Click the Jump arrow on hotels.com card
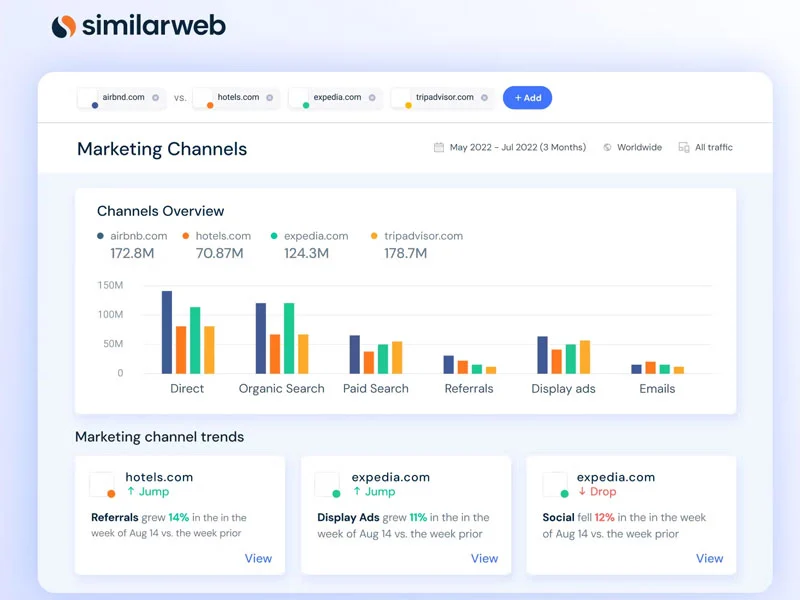800x600 pixels. (131, 491)
